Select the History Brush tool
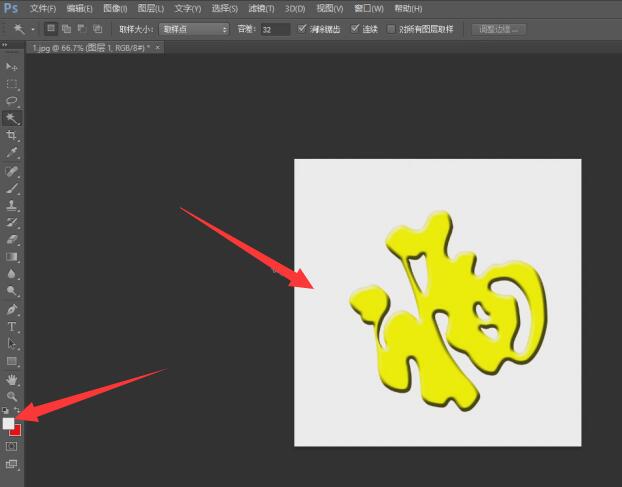Screen dimensions: 622x487 coord(12,222)
